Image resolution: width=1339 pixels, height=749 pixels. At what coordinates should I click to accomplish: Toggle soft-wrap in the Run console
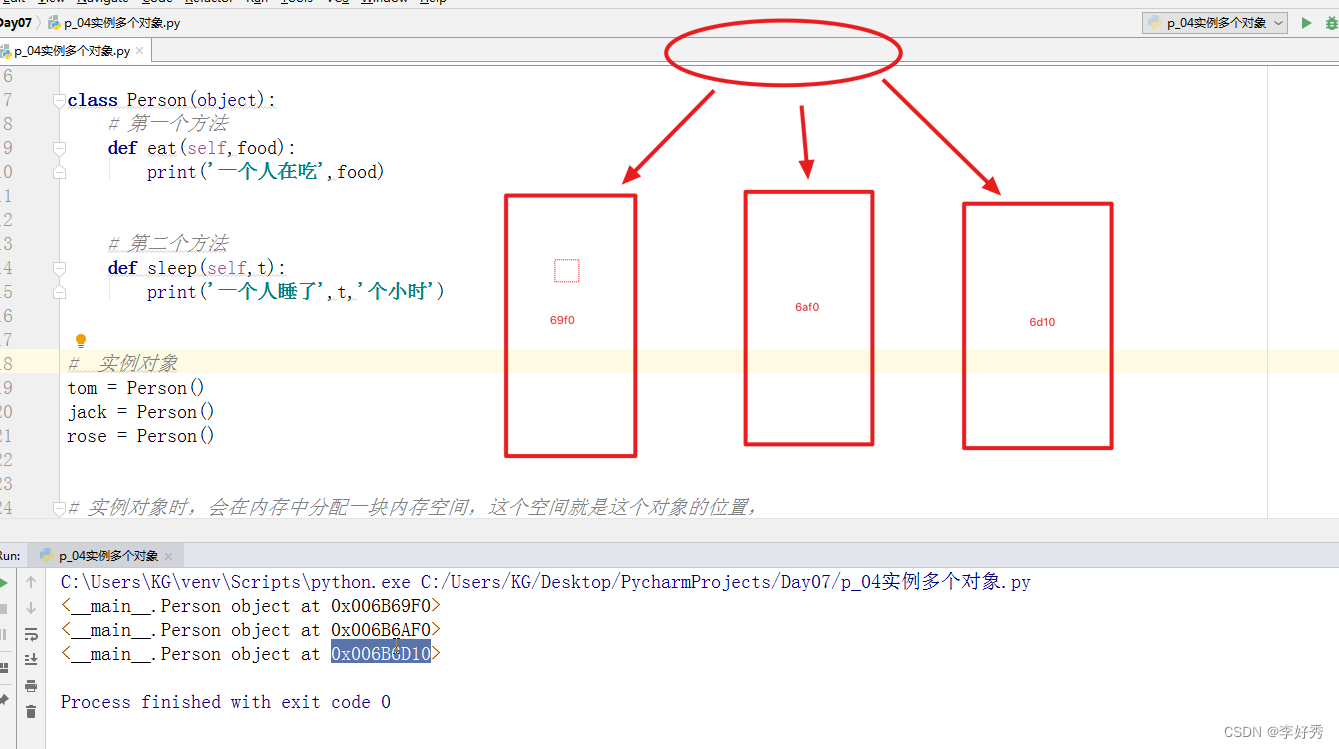(x=31, y=634)
